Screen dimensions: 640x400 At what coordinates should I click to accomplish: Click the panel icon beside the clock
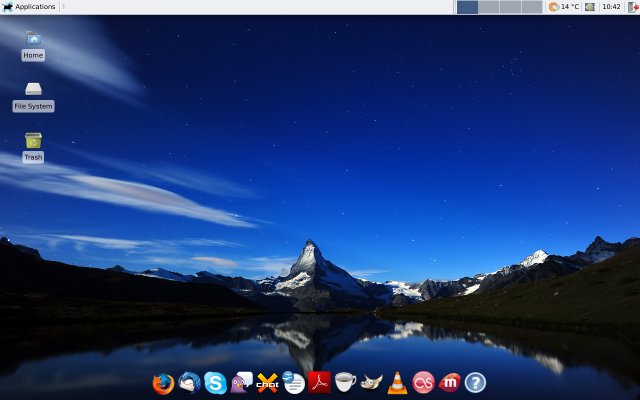590,7
